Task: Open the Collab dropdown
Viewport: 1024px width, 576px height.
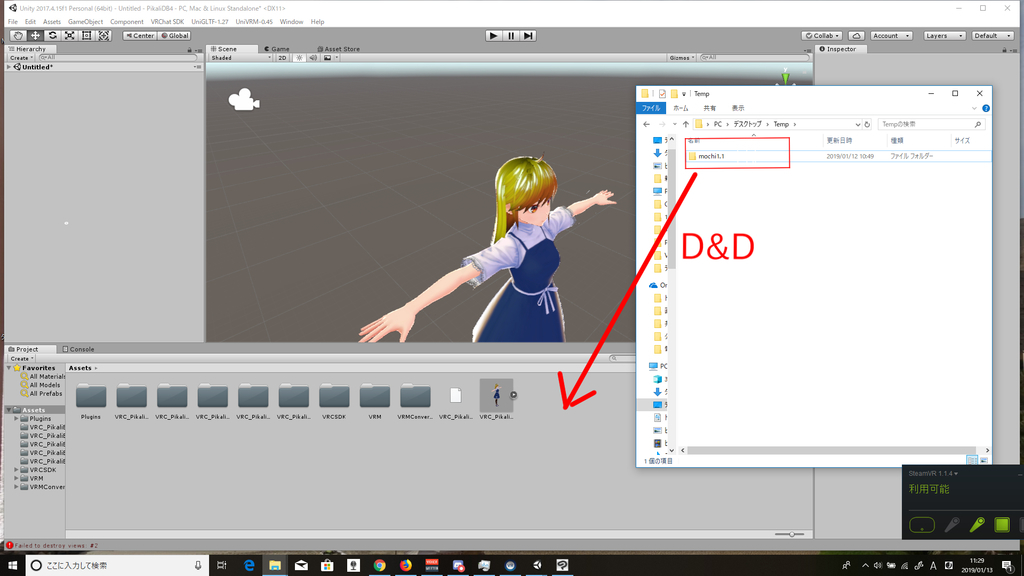Action: click(822, 36)
